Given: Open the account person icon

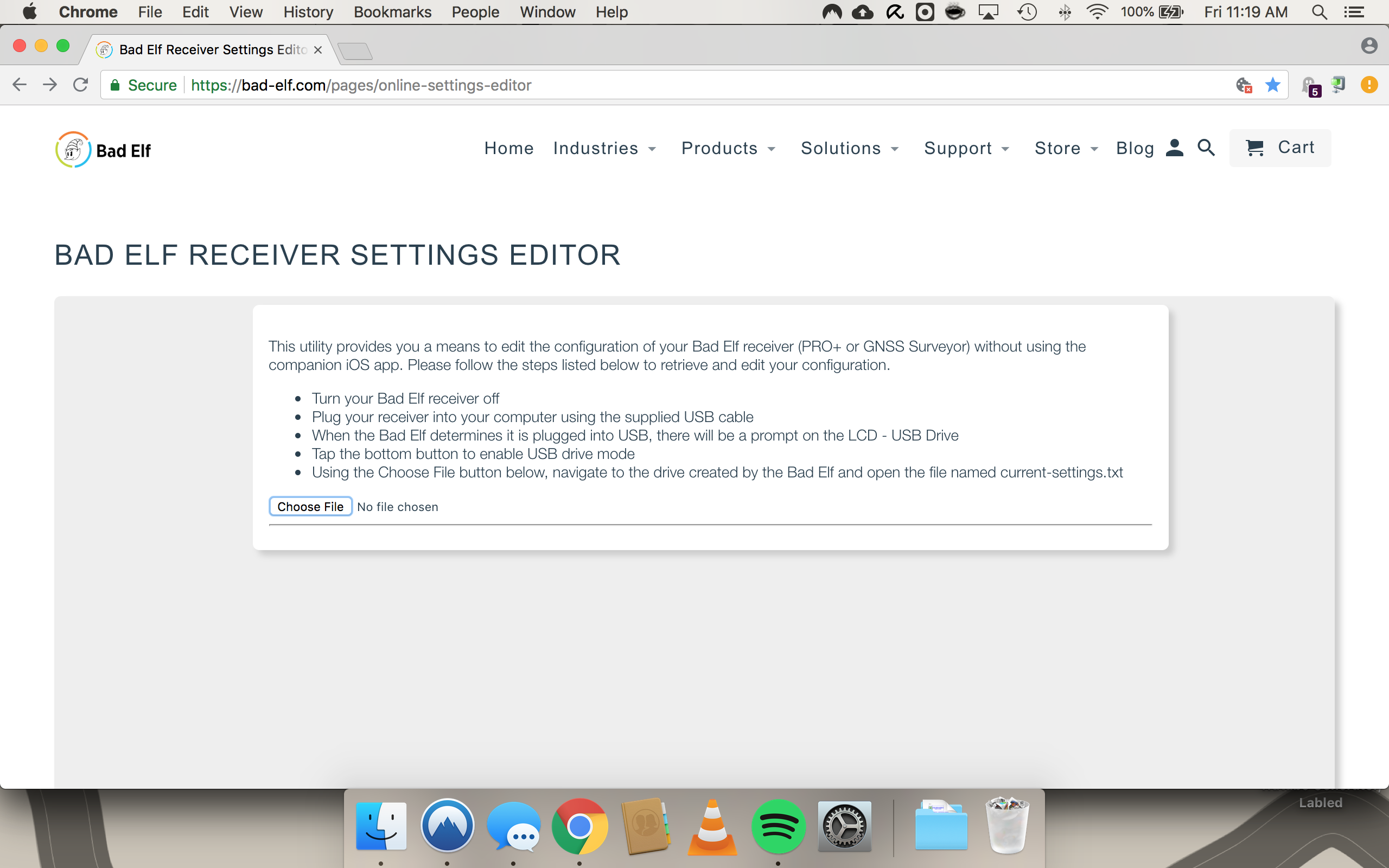Looking at the screenshot, I should click(1174, 148).
